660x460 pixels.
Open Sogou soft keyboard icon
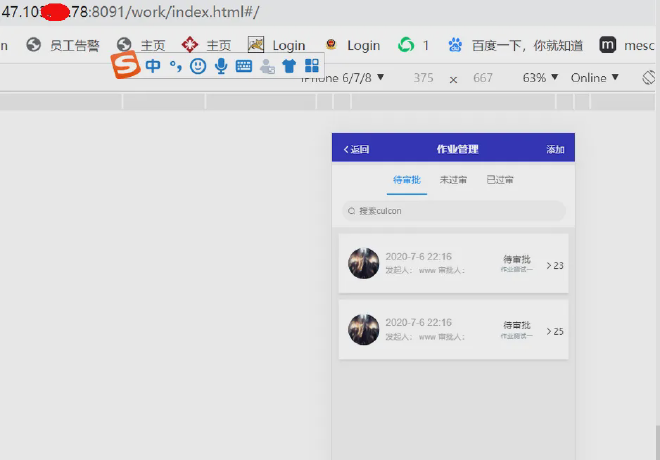[x=243, y=67]
